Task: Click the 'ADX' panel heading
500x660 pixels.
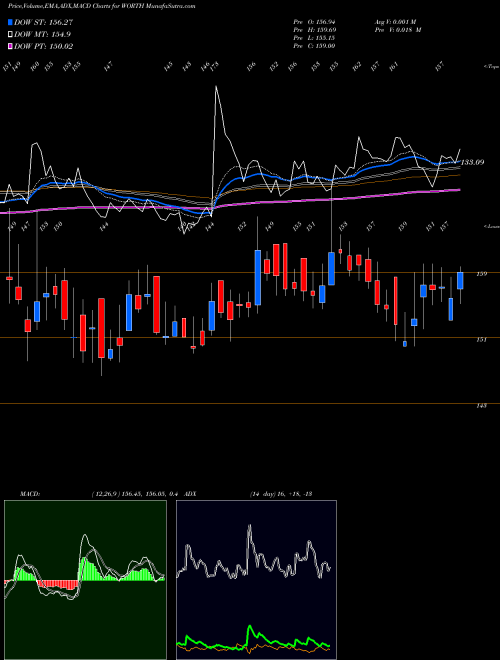Action: (190, 494)
